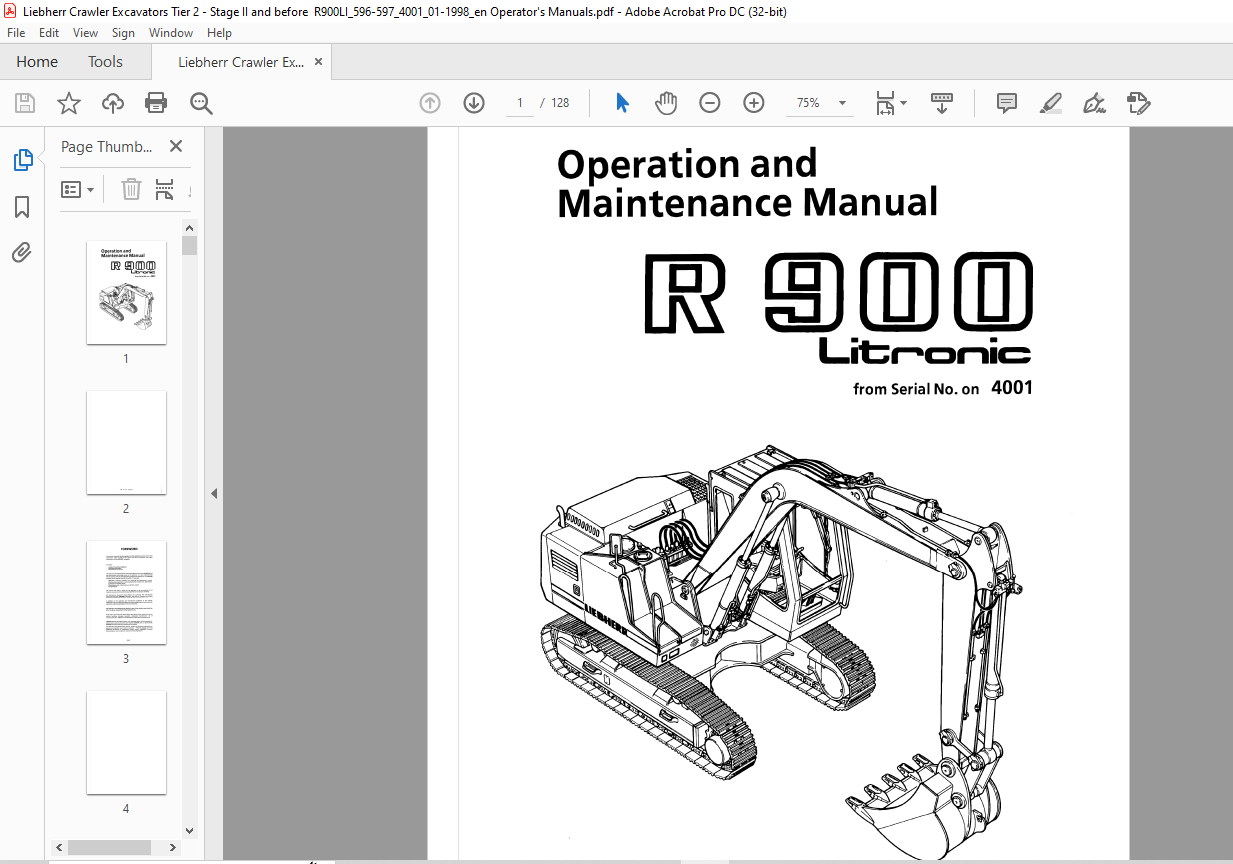
Task: Open the Help menu
Action: [x=219, y=33]
